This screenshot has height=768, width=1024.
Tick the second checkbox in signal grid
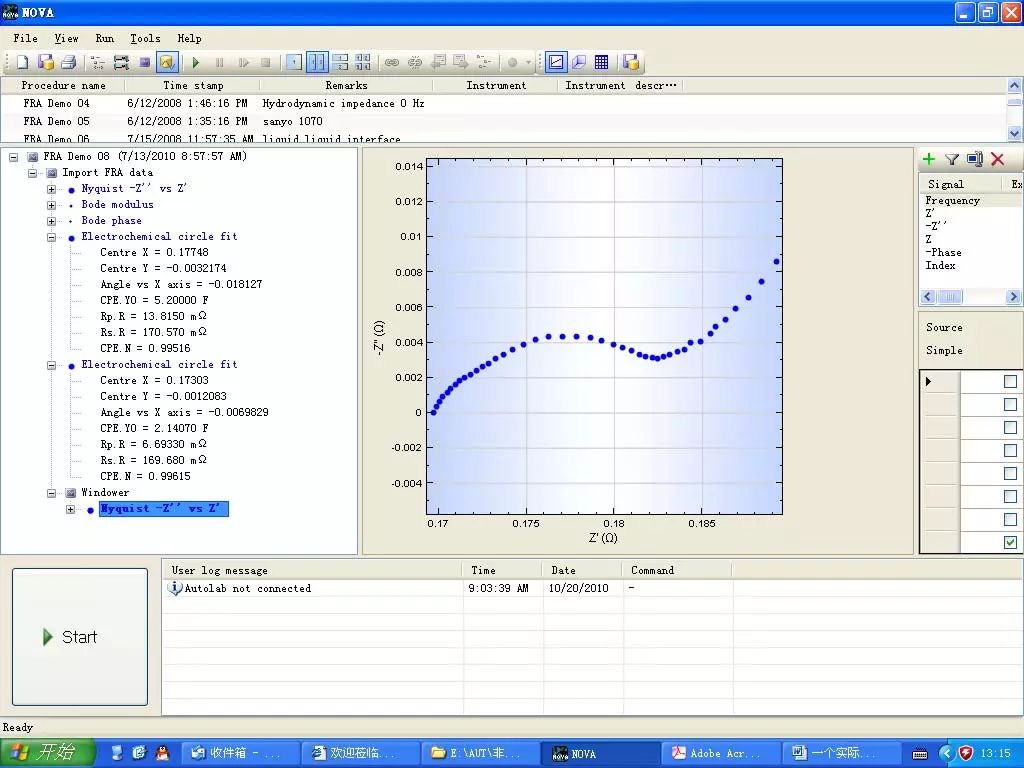point(1010,405)
